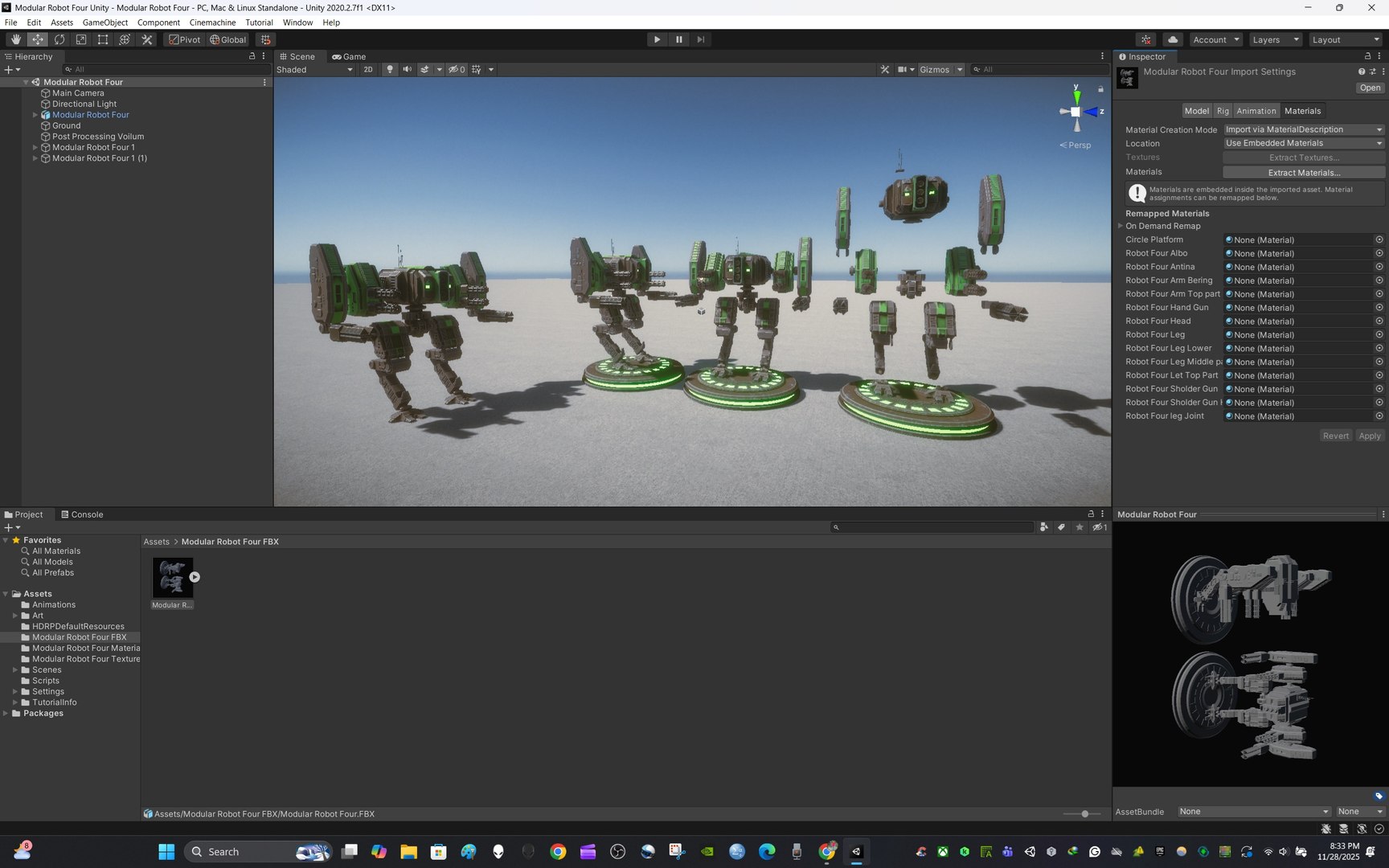Switch to the Rig tab in Inspector
Image resolution: width=1389 pixels, height=868 pixels.
[x=1223, y=111]
